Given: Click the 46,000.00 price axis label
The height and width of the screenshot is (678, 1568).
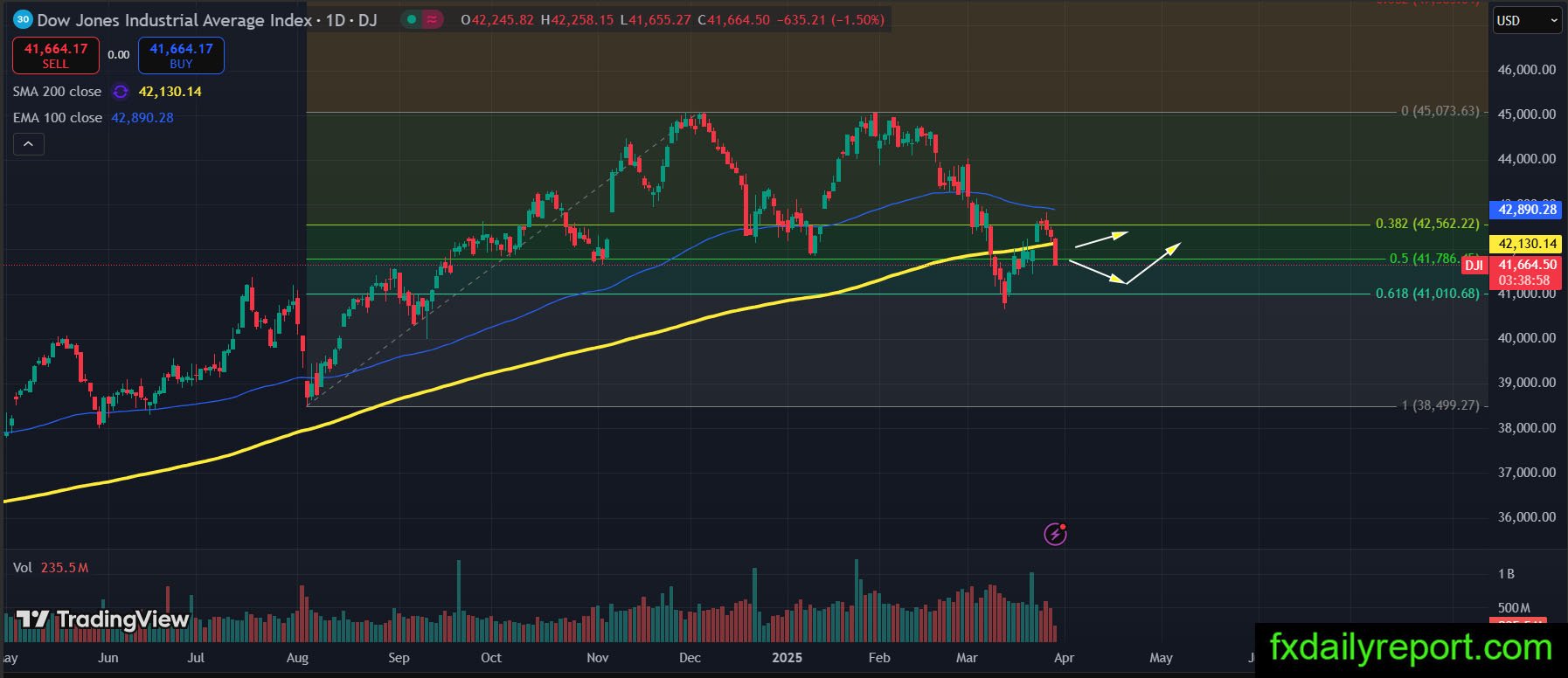Looking at the screenshot, I should [x=1527, y=70].
